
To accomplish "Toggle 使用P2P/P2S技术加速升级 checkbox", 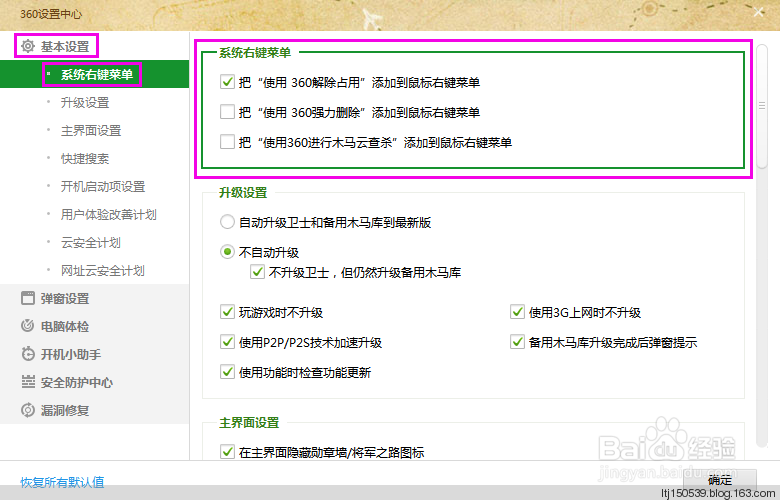I will [x=227, y=342].
